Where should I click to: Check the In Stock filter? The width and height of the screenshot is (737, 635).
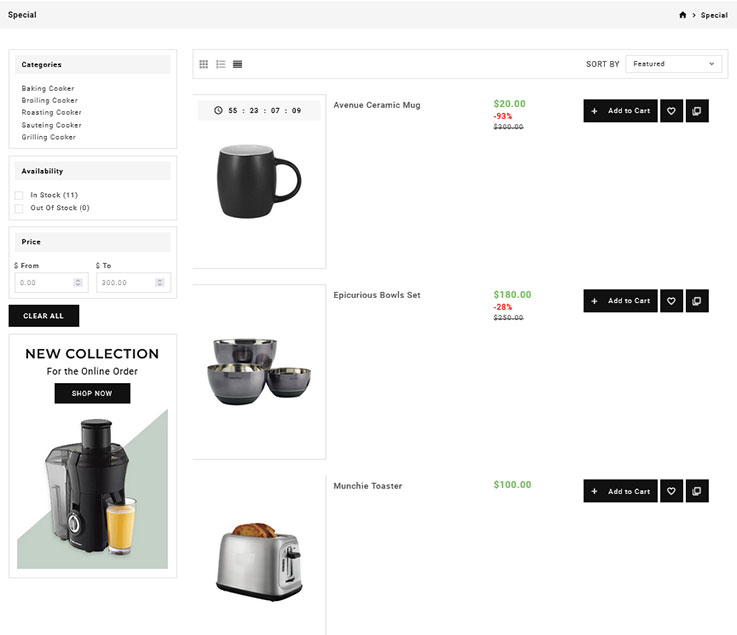click(19, 195)
